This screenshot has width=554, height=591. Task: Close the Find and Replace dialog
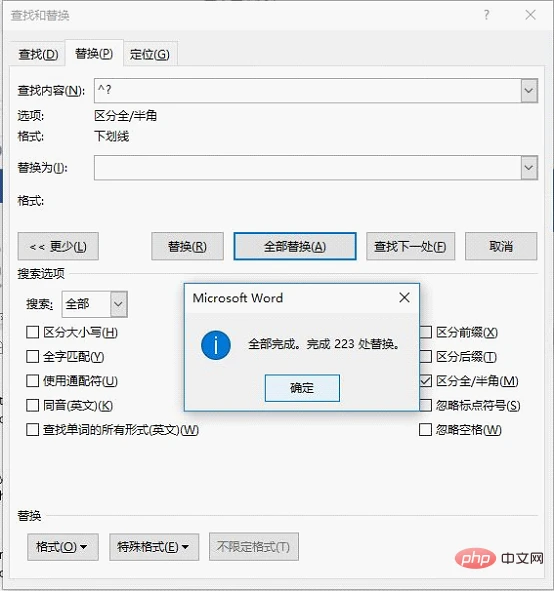coord(530,15)
